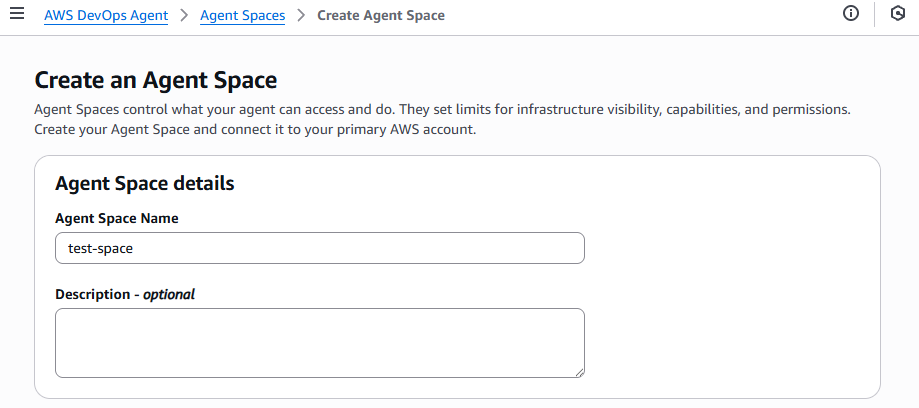Viewport: 919px width, 408px height.
Task: Click chevron before Create Agent Space breadcrumb
Action: [301, 16]
